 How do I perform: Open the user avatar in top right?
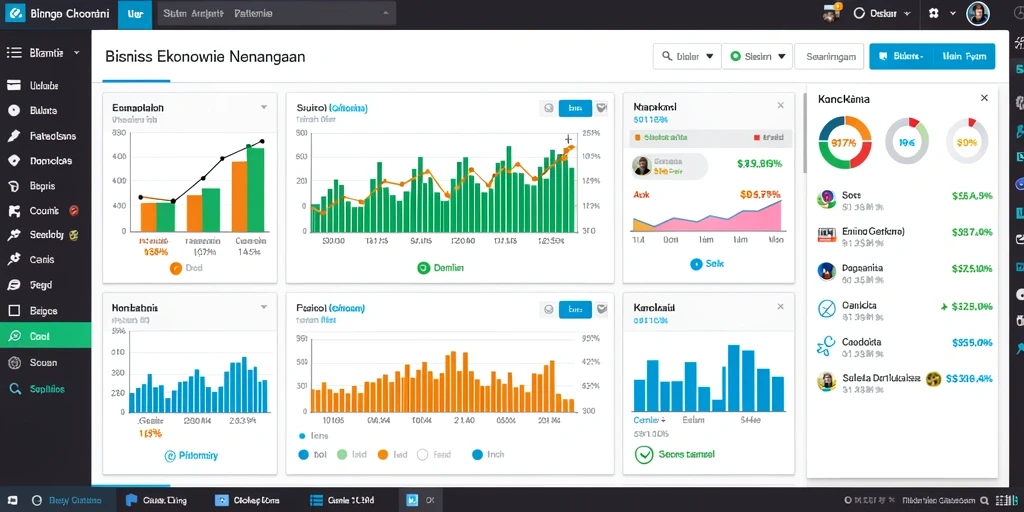point(978,13)
